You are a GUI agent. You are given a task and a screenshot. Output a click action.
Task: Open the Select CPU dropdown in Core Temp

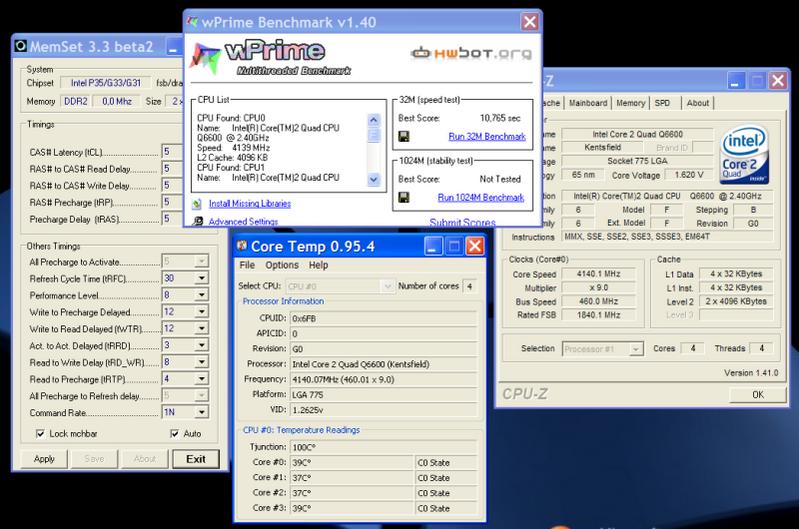387,286
